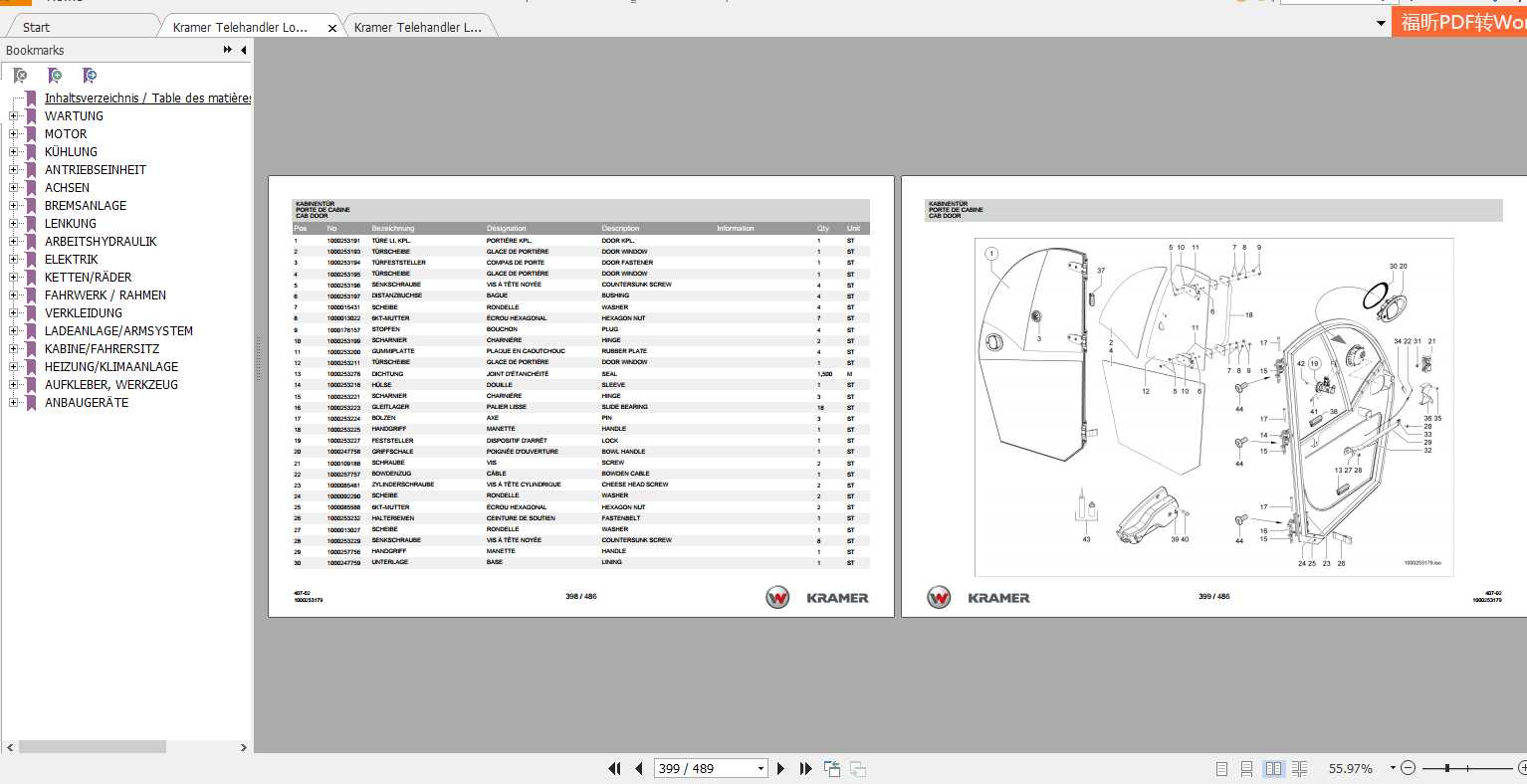Expand the ACHSEN bookmark node

coord(14,187)
